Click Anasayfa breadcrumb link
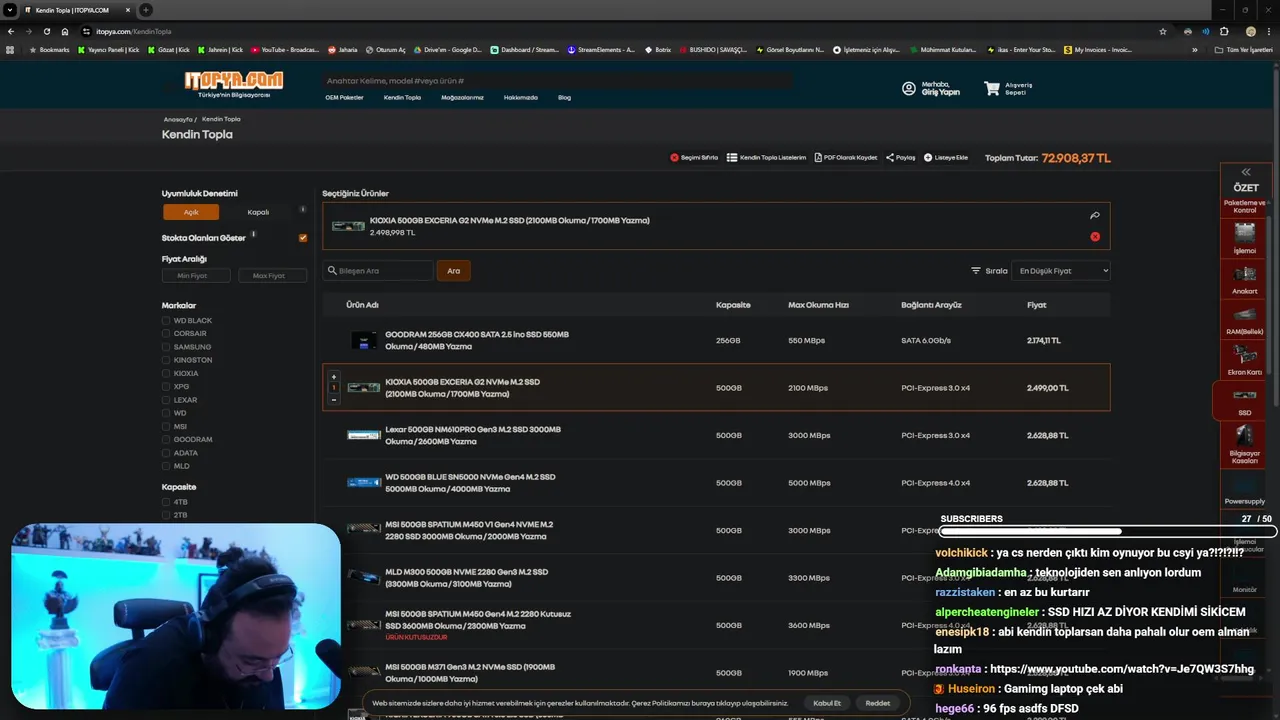The image size is (1280, 720). coord(178,119)
